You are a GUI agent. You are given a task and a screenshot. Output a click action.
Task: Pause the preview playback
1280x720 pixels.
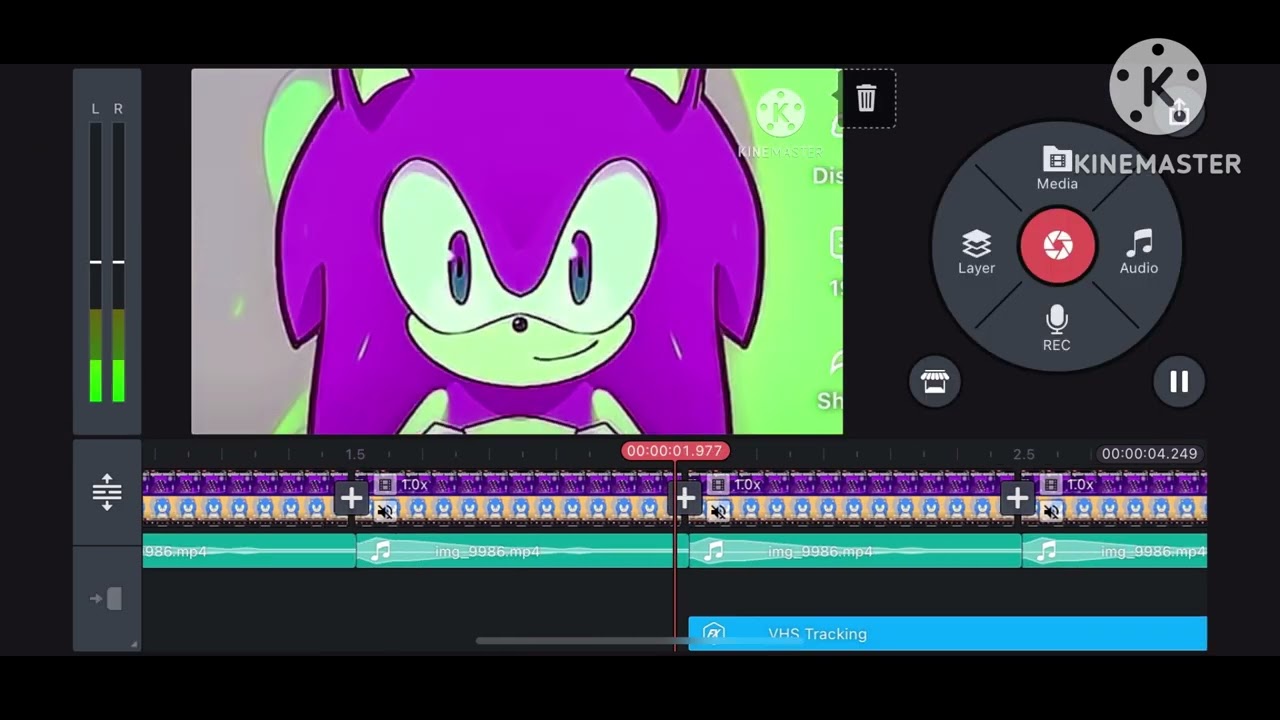[1179, 382]
